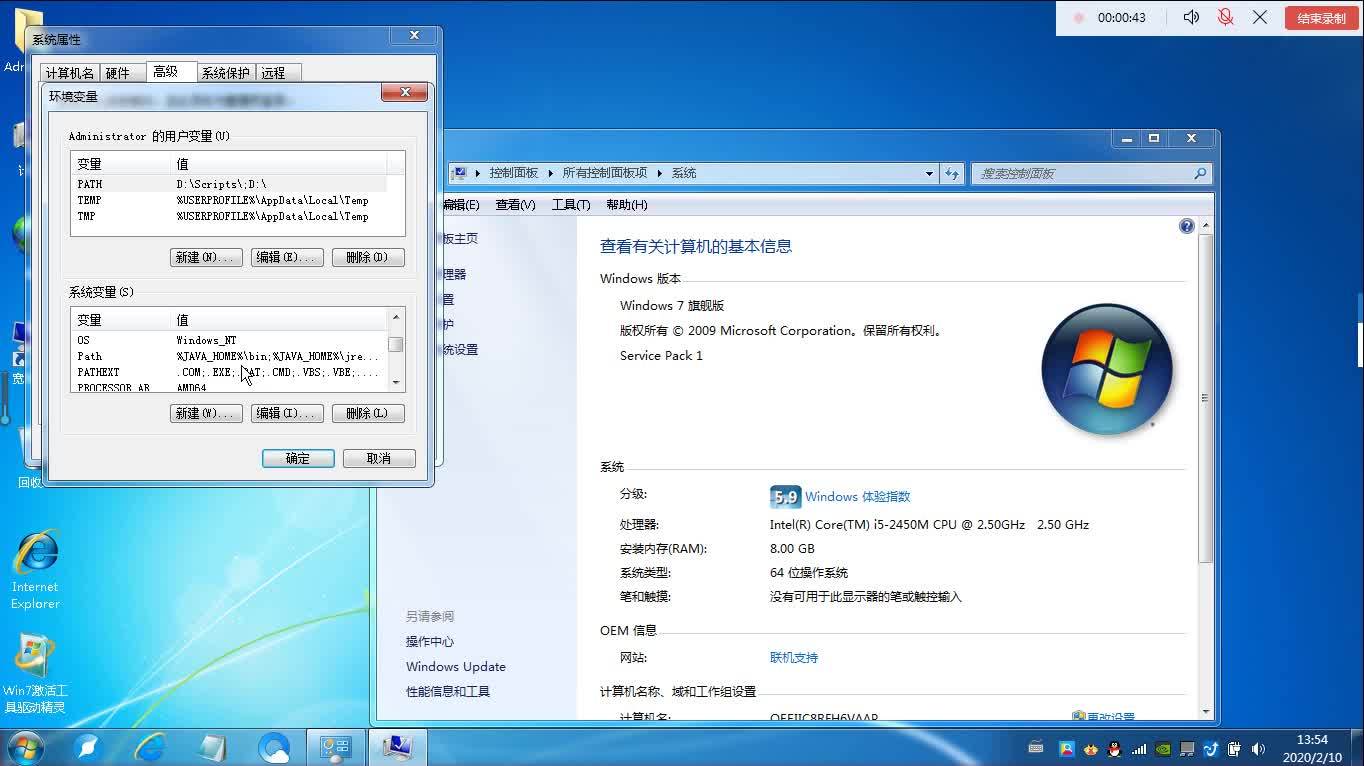Open Win7激活工具 desktop icon
This screenshot has height=766, width=1364.
(x=35, y=673)
